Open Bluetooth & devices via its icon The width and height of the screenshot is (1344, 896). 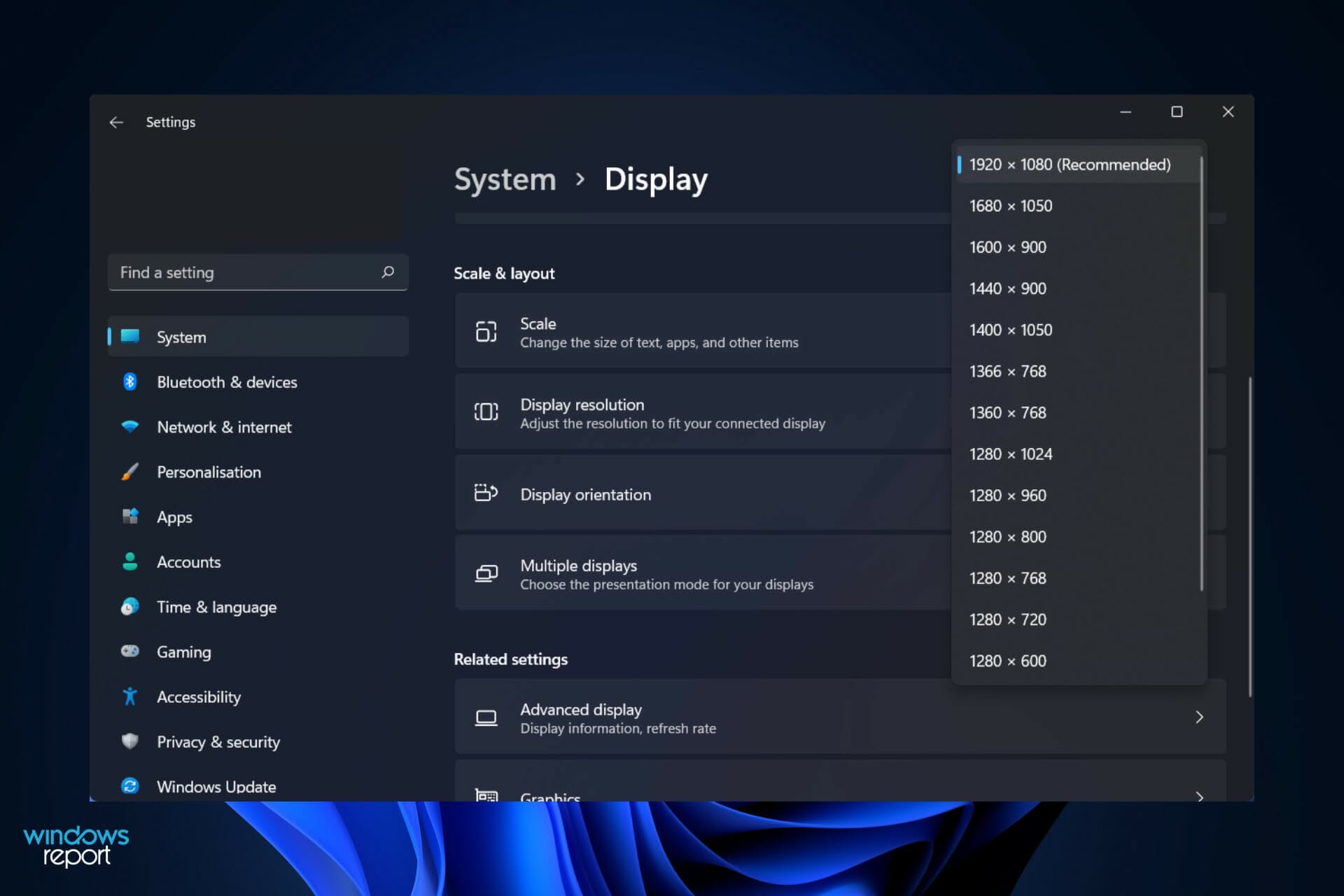pyautogui.click(x=130, y=381)
